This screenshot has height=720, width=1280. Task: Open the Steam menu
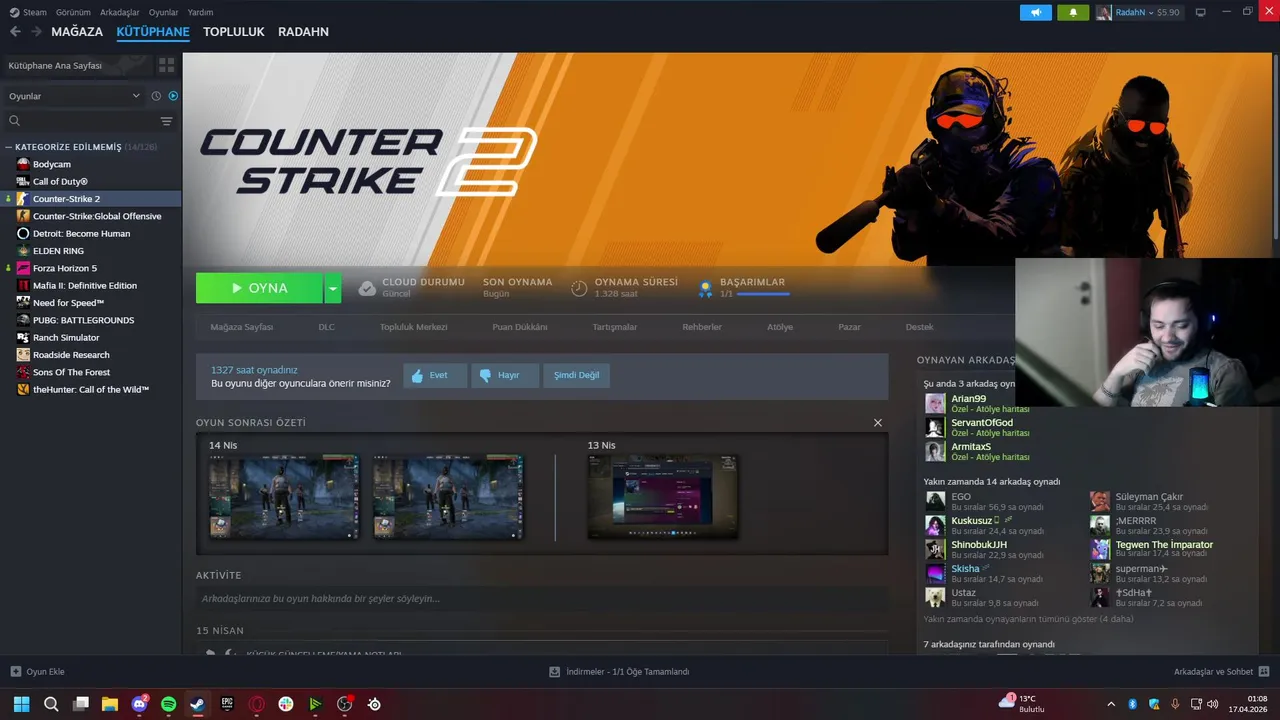tap(29, 12)
